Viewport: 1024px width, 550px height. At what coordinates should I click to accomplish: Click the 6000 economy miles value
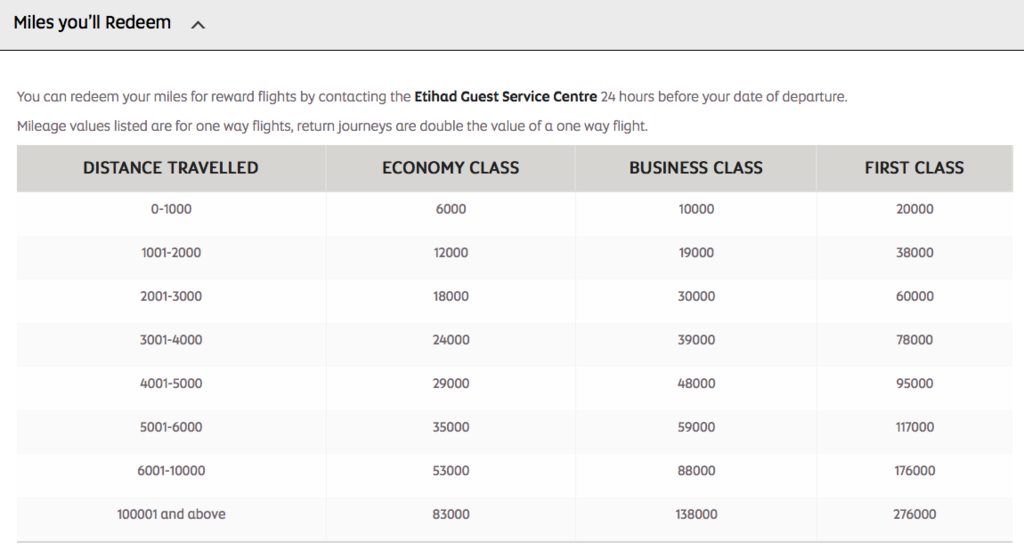(451, 209)
